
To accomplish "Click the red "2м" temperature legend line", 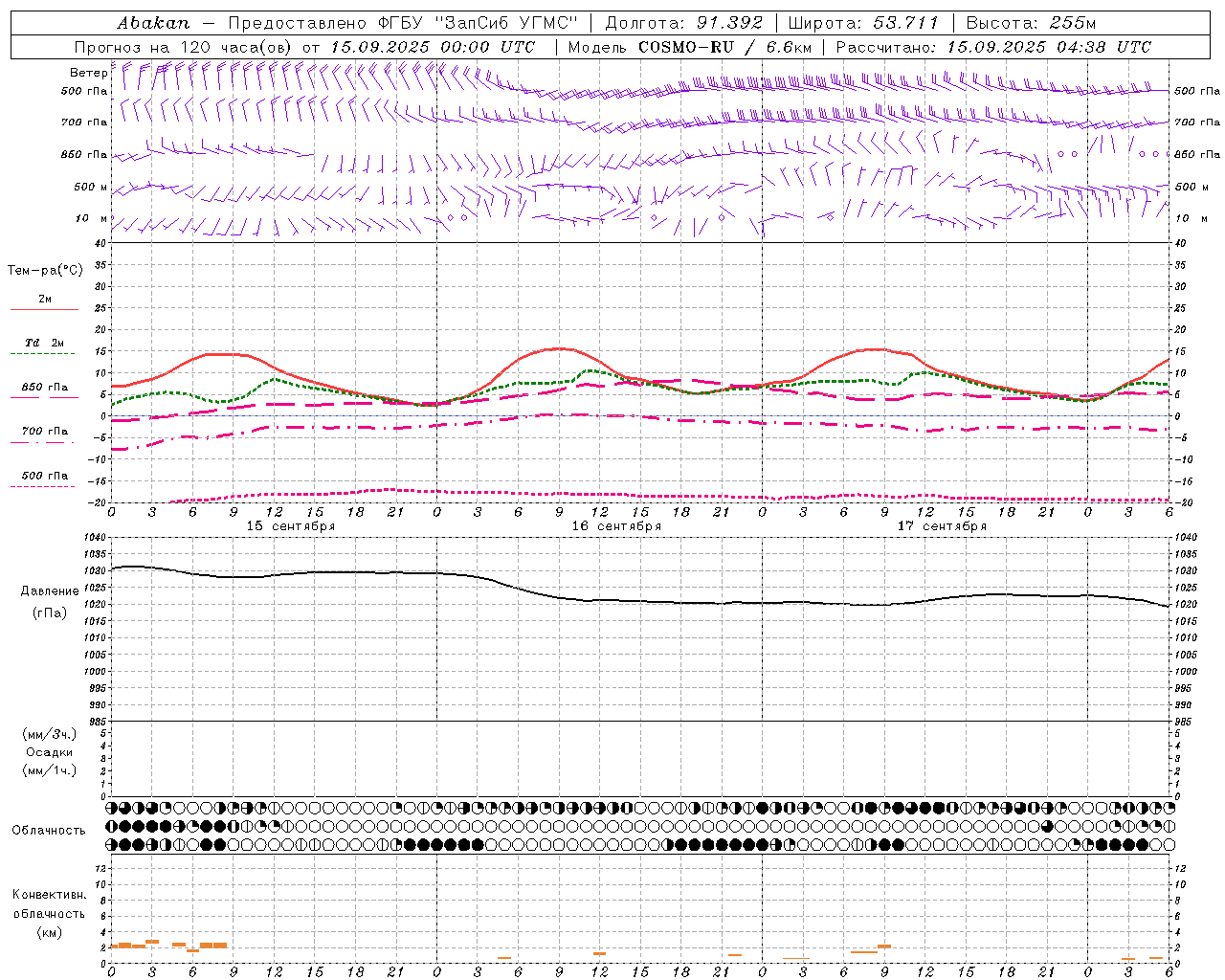I will pyautogui.click(x=44, y=309).
